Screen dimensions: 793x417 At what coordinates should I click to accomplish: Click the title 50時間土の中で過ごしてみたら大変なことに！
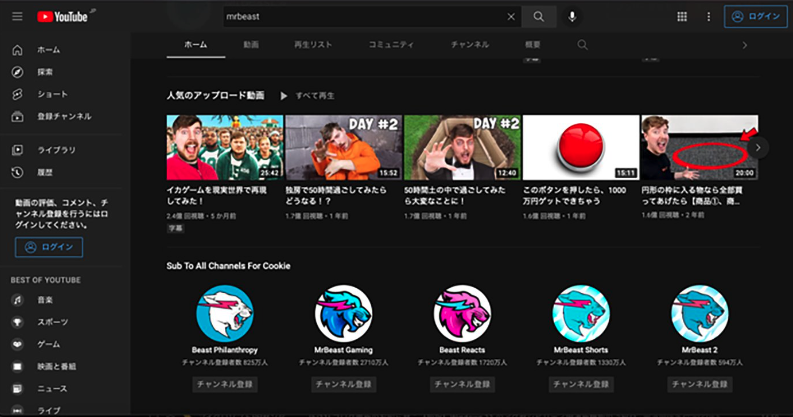coord(455,196)
